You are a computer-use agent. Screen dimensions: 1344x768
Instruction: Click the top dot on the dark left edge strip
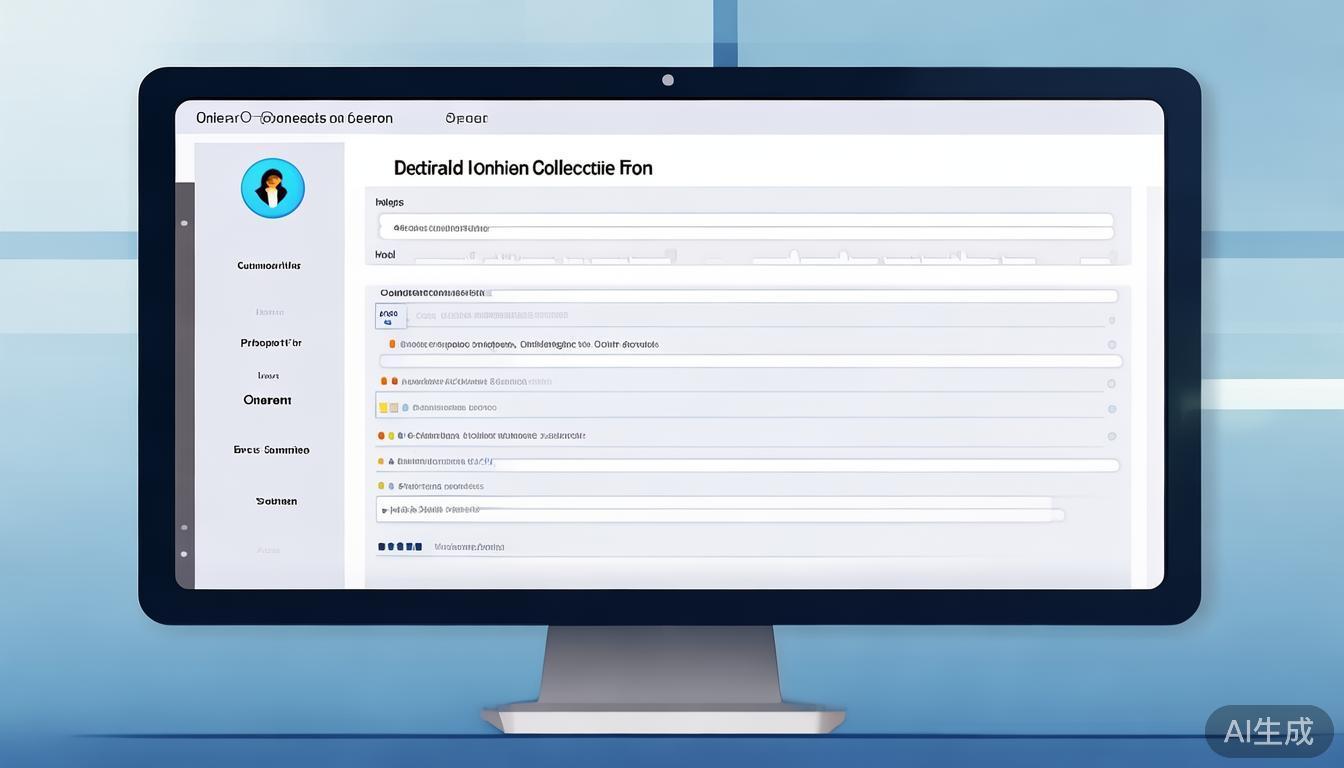tap(184, 223)
